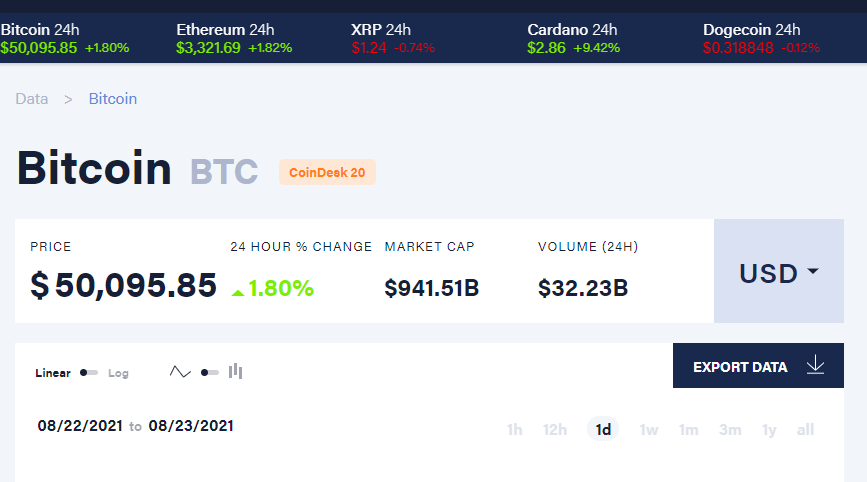867x482 pixels.
Task: Click the CoinDesk 20 badge
Action: pyautogui.click(x=327, y=172)
